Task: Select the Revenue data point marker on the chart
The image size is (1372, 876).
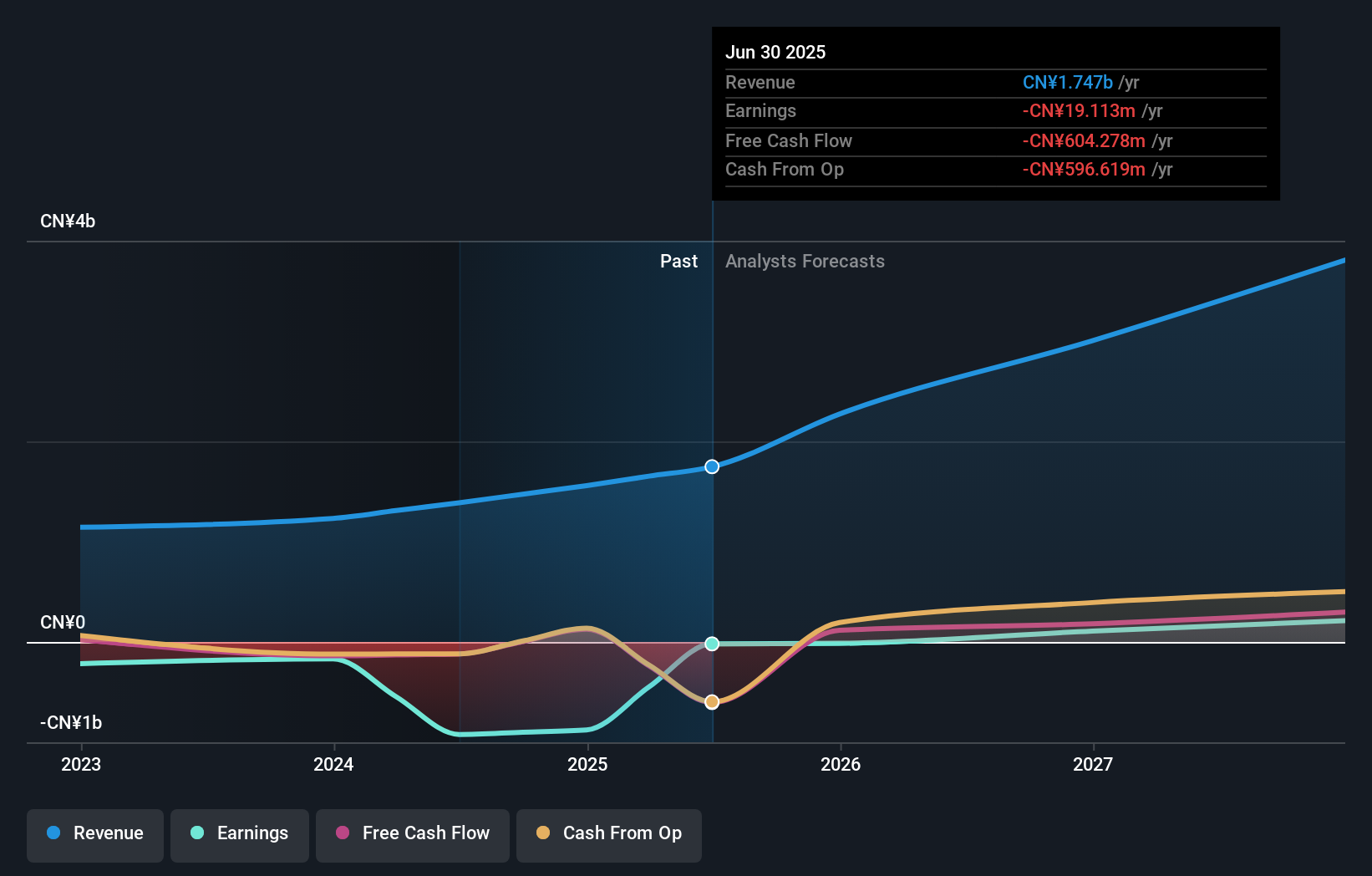Action: [711, 466]
